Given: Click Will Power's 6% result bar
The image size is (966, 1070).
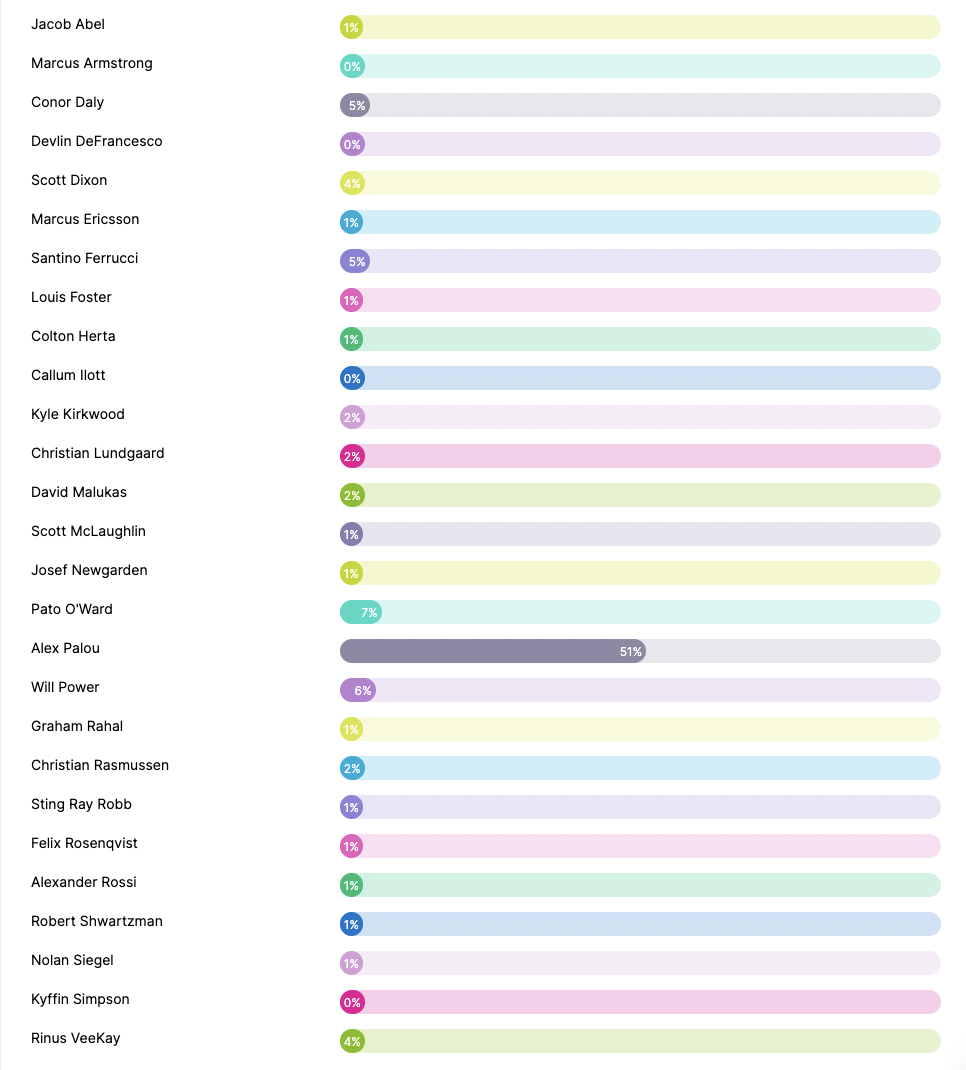Looking at the screenshot, I should [x=358, y=690].
